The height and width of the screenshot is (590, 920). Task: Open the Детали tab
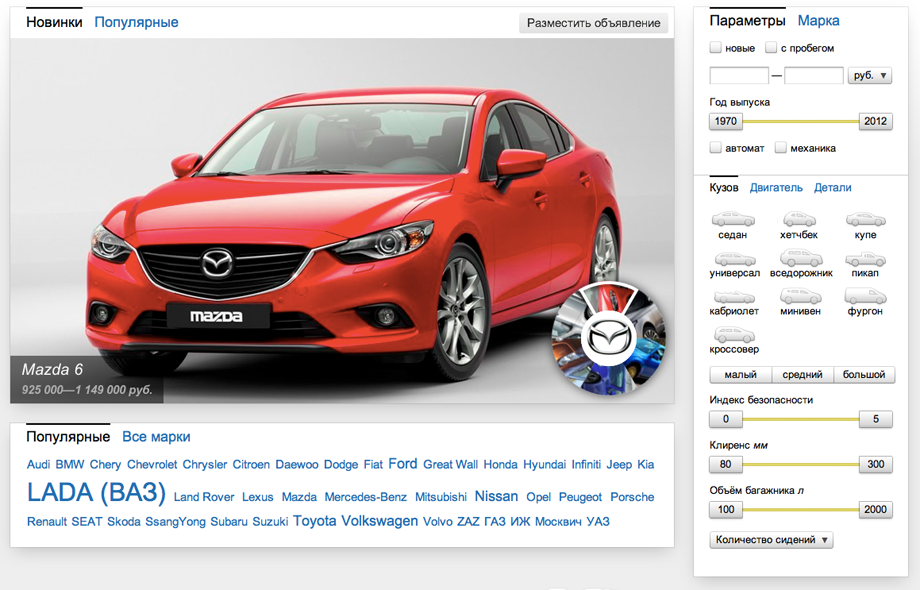coord(833,188)
